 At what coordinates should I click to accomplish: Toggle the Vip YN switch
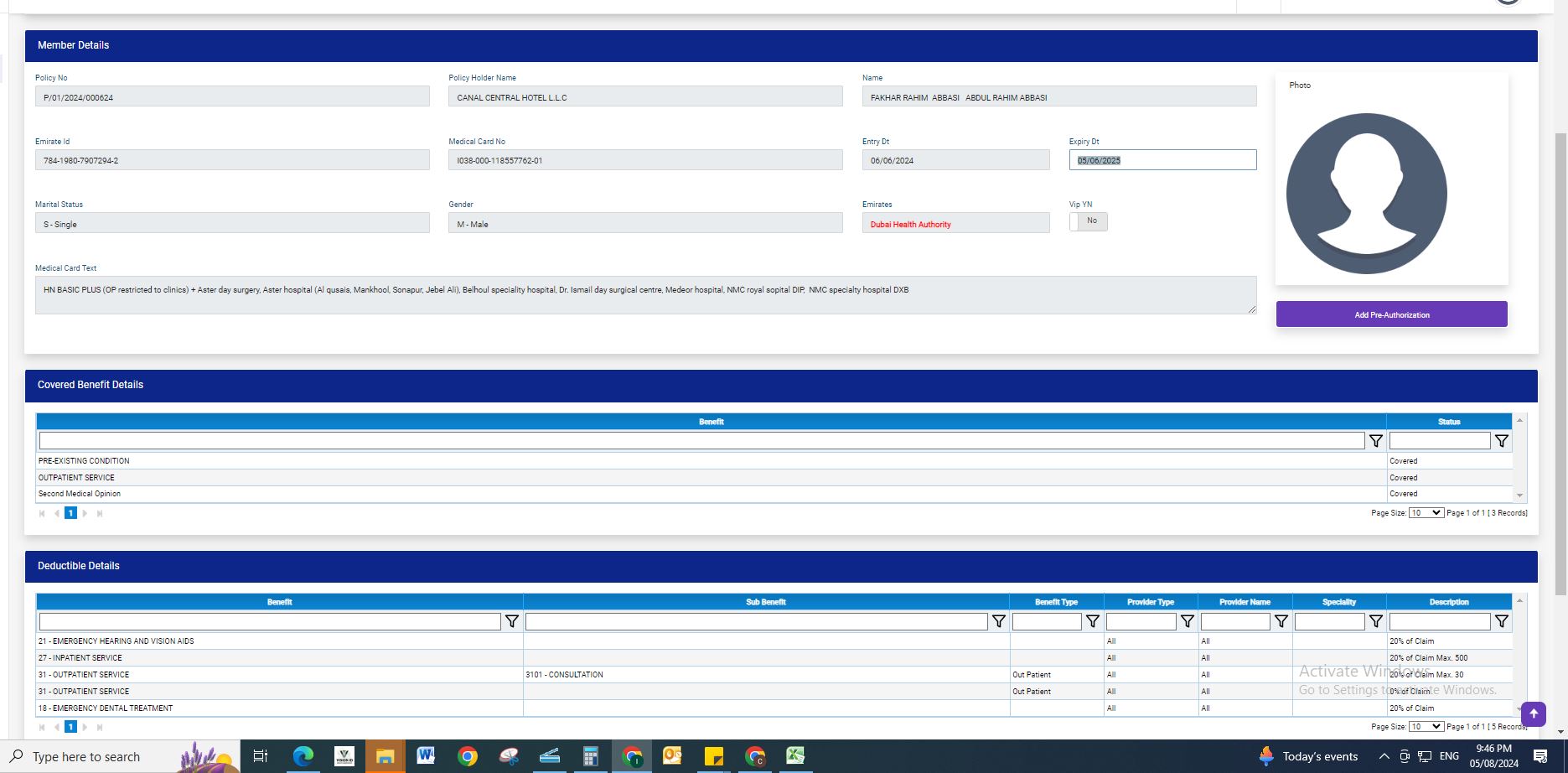pos(1088,221)
